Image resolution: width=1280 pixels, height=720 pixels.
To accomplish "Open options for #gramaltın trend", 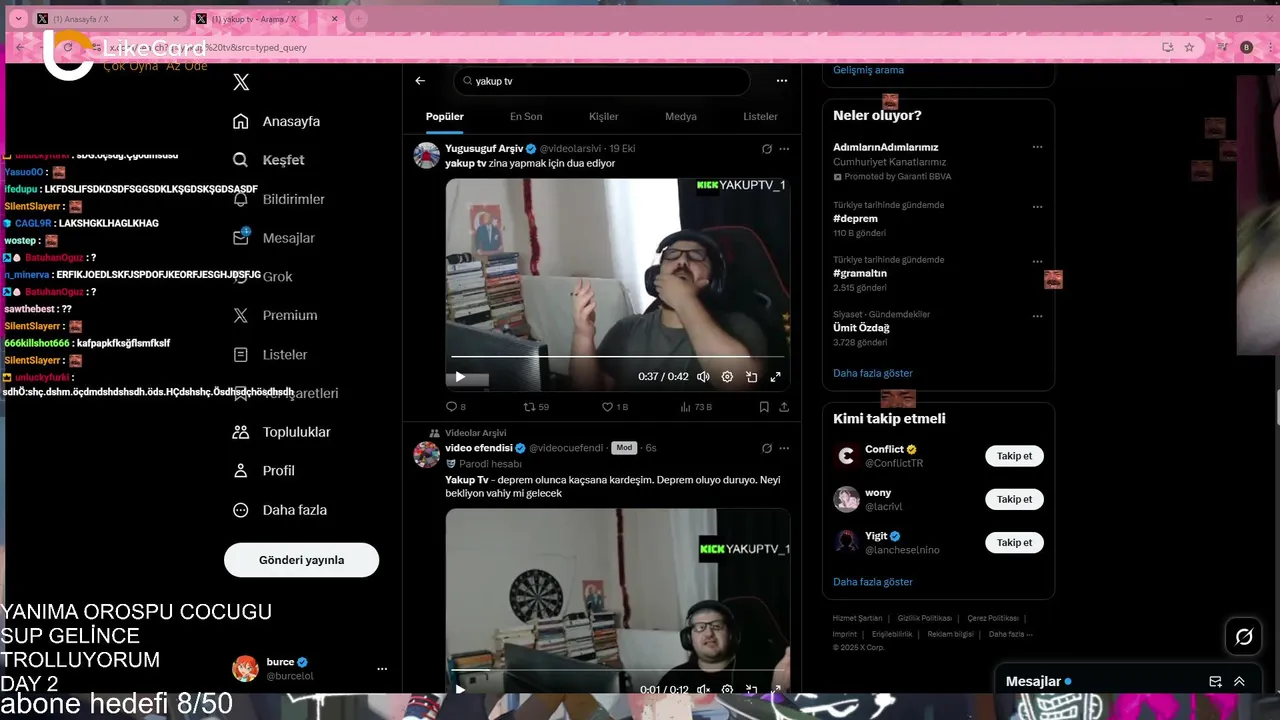I will [x=1037, y=262].
